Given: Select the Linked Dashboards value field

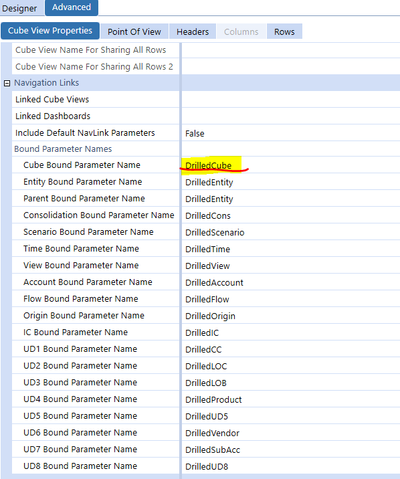Looking at the screenshot, I should tap(291, 116).
